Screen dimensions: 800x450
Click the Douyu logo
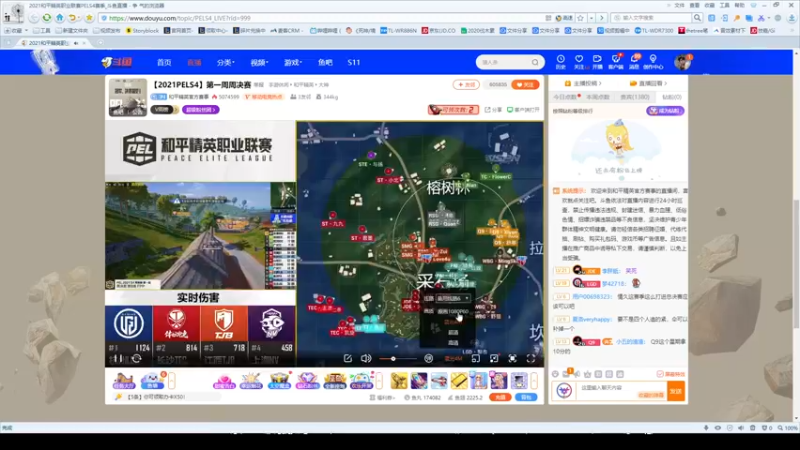tap(117, 62)
